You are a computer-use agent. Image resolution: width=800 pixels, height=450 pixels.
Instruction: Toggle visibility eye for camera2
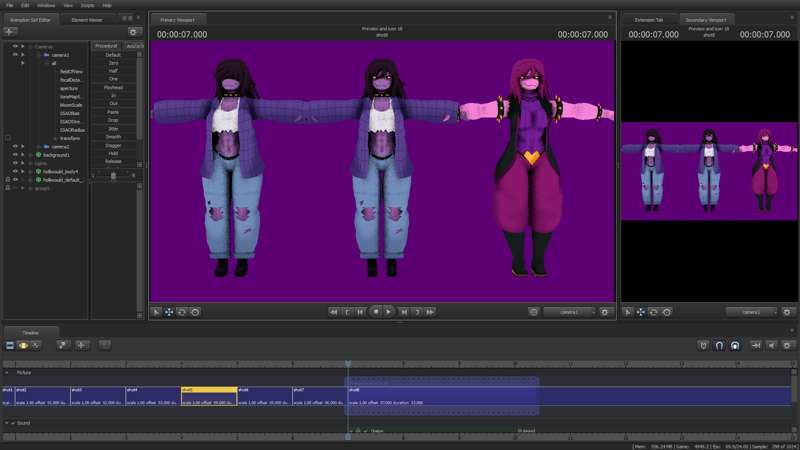point(15,146)
